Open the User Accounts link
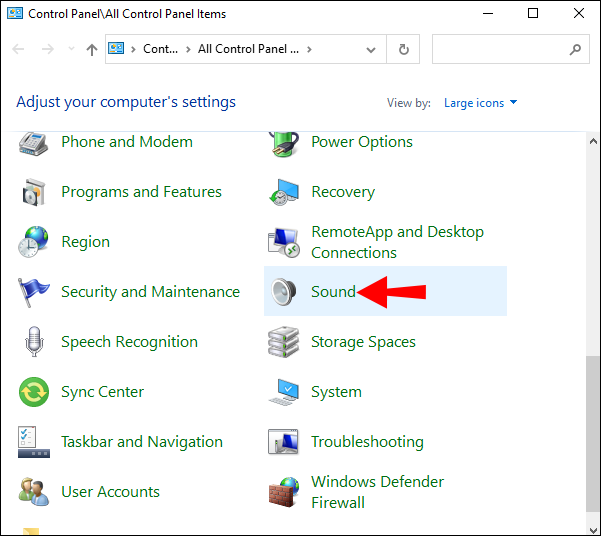The image size is (601, 536). click(x=110, y=492)
